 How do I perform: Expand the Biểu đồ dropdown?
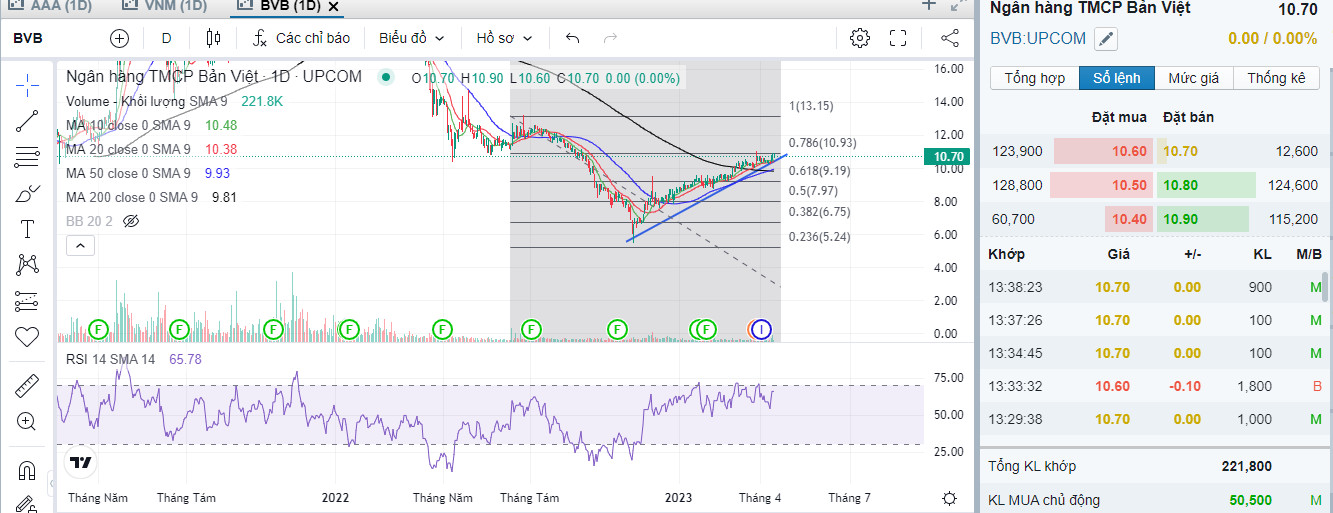pyautogui.click(x=412, y=38)
